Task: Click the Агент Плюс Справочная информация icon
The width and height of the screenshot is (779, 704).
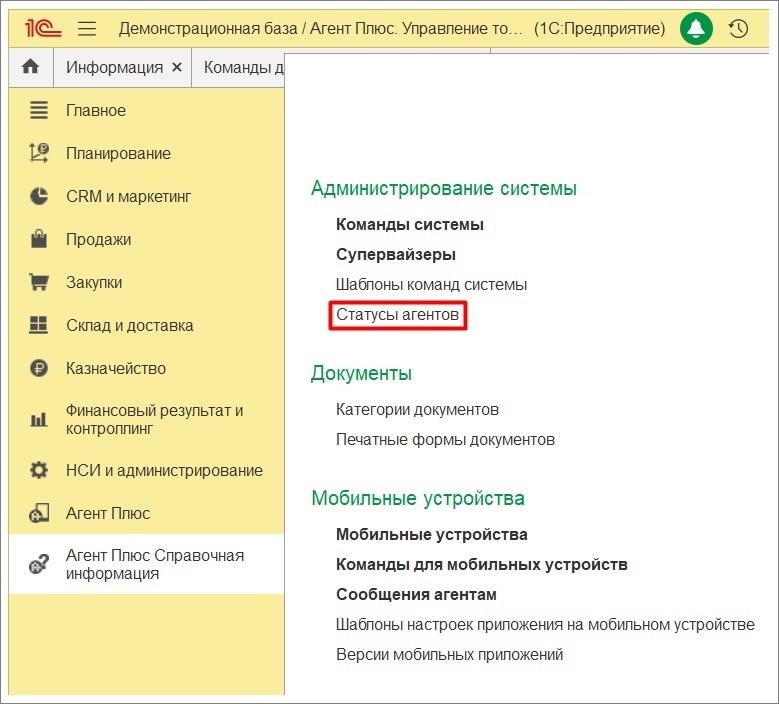Action: (x=39, y=564)
